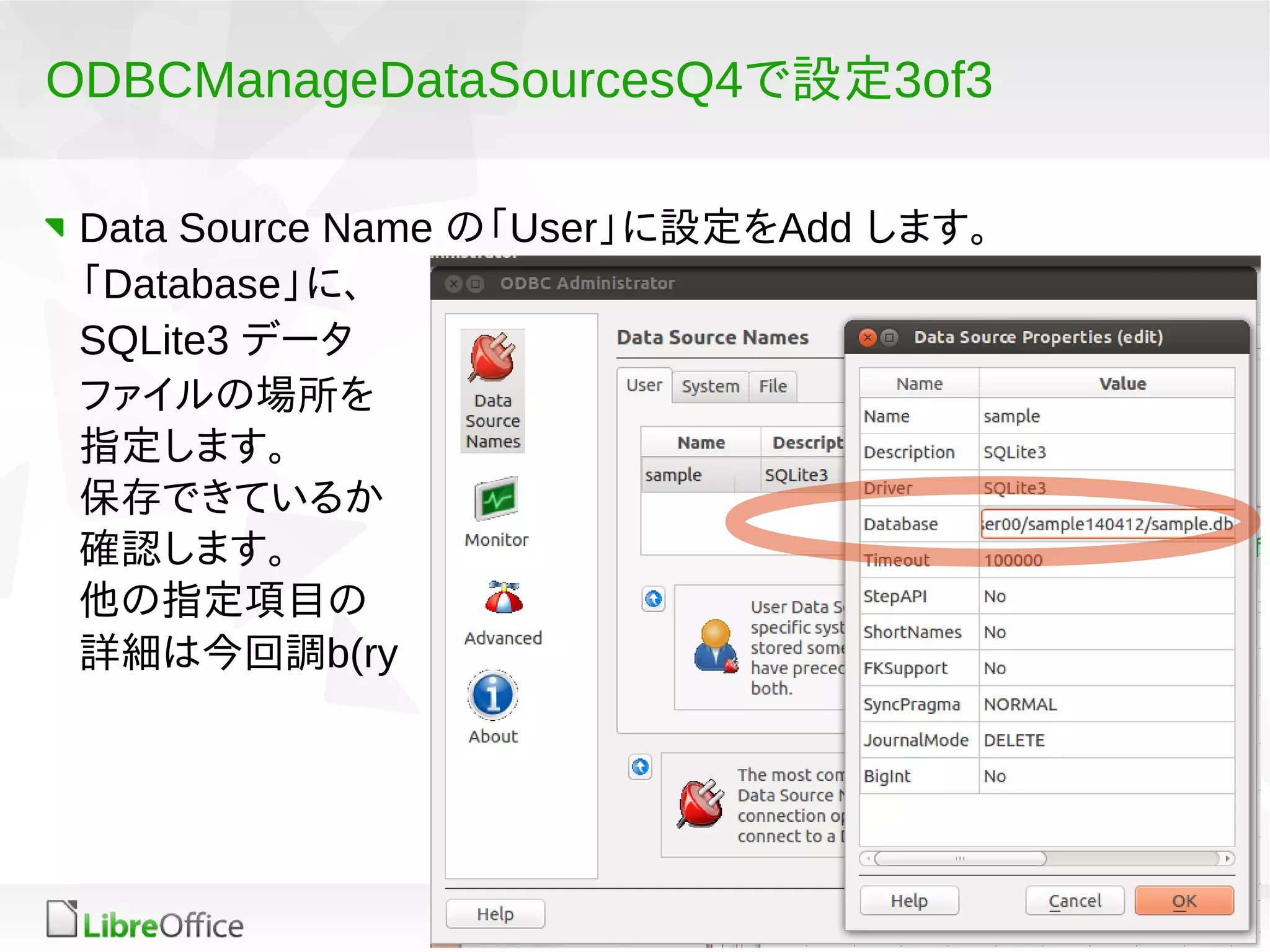This screenshot has width=1270, height=952.
Task: Select the StepAPI value 'No' cell
Action: [1107, 596]
